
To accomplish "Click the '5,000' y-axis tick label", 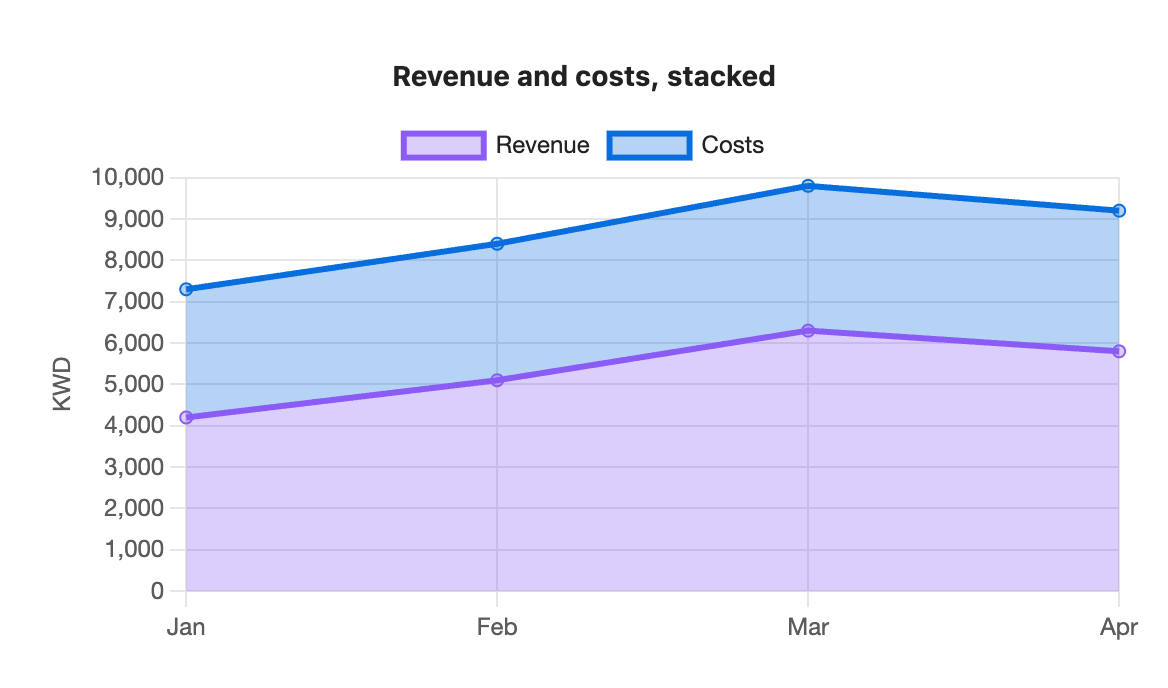I will [133, 384].
